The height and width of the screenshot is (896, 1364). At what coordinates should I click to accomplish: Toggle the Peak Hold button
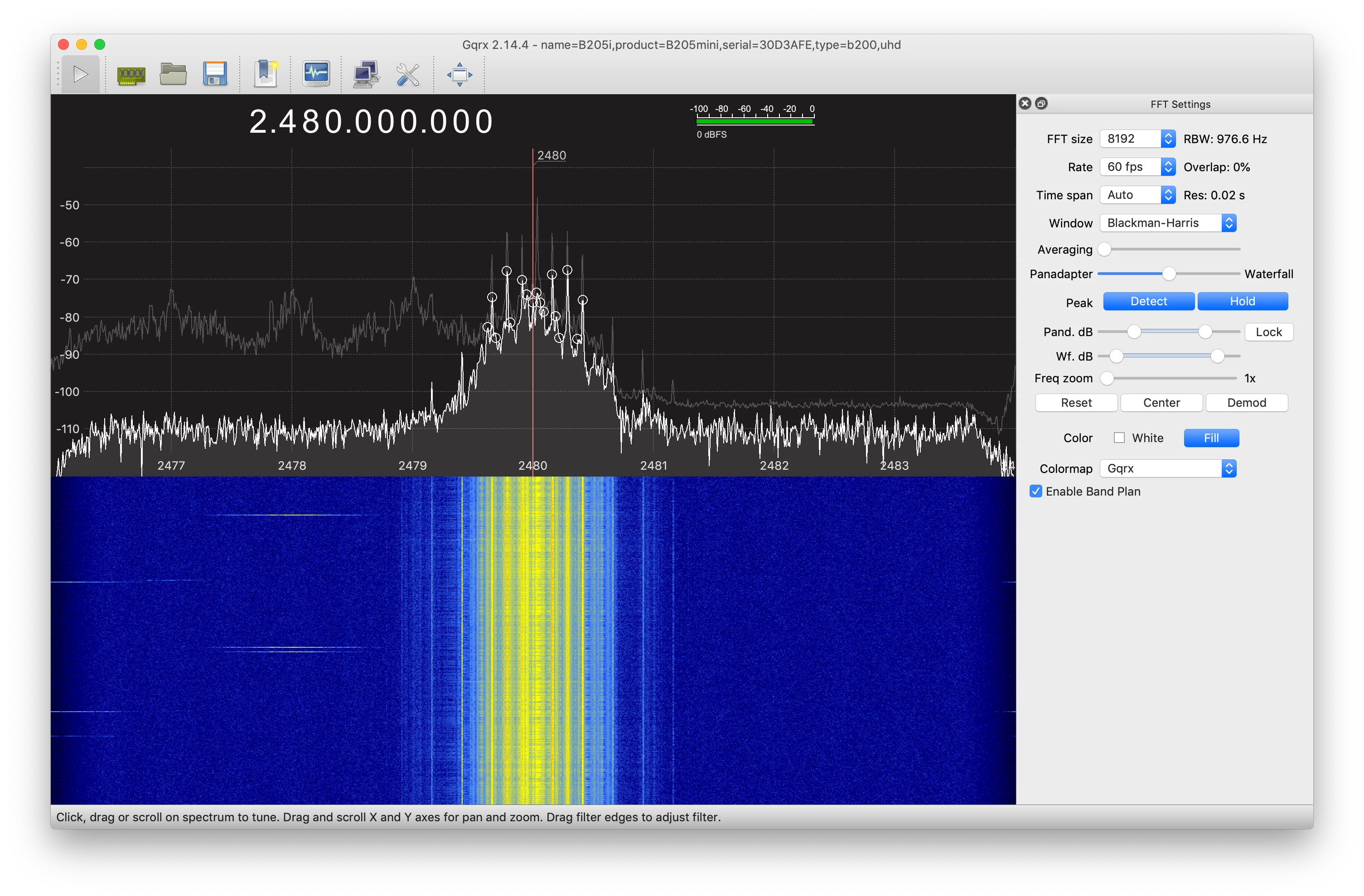(x=1242, y=301)
